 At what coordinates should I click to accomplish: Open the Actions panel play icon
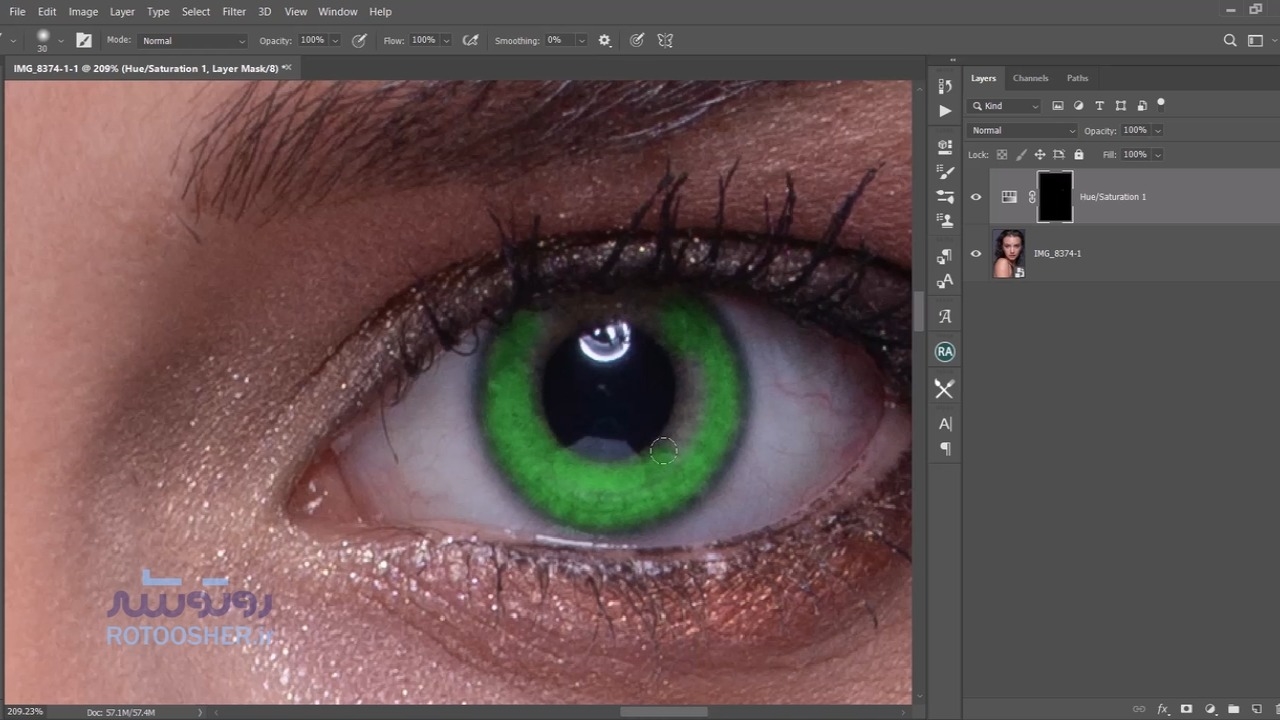[945, 111]
